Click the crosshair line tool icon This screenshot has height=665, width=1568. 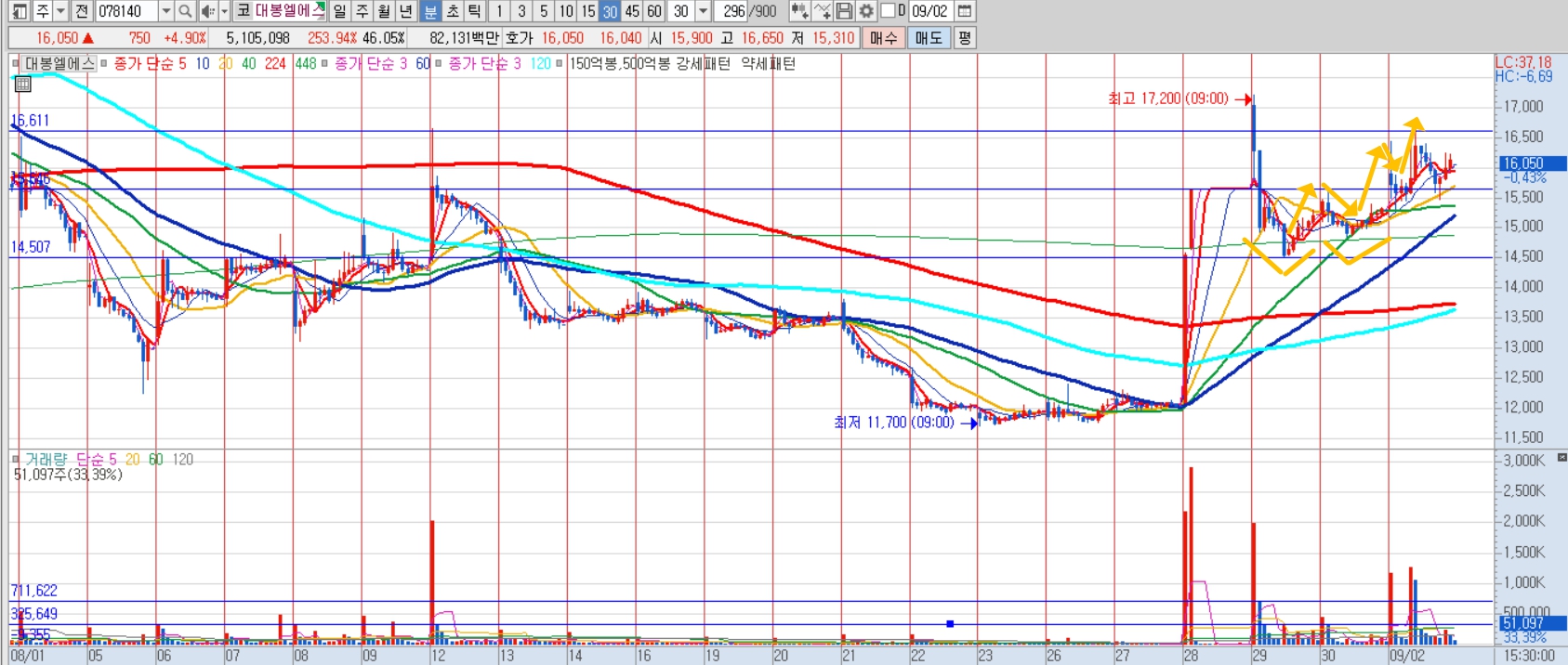coord(823,11)
